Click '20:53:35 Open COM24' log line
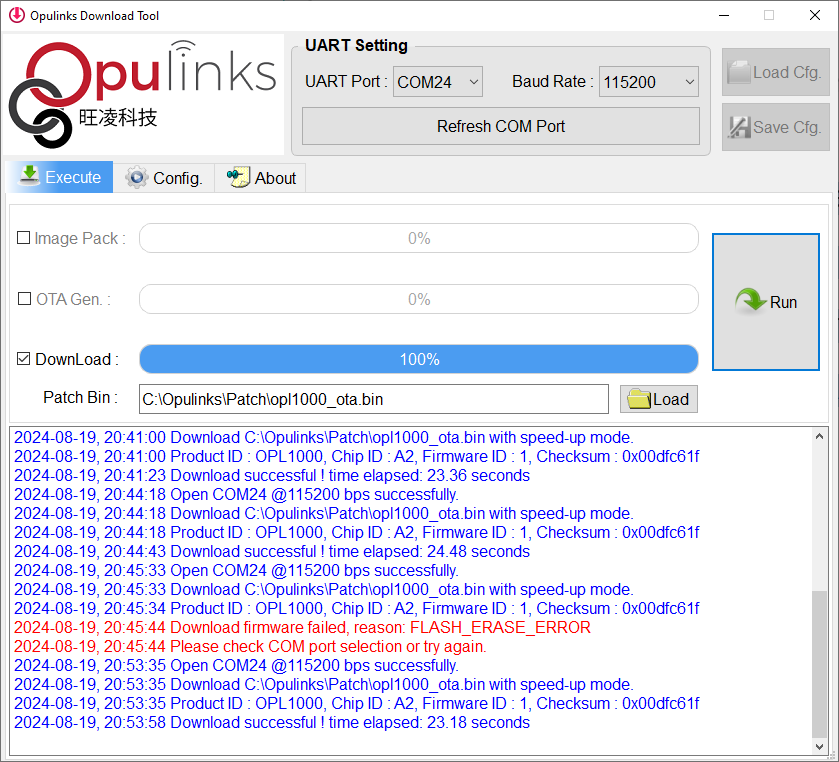The width and height of the screenshot is (839, 762). click(x=236, y=665)
